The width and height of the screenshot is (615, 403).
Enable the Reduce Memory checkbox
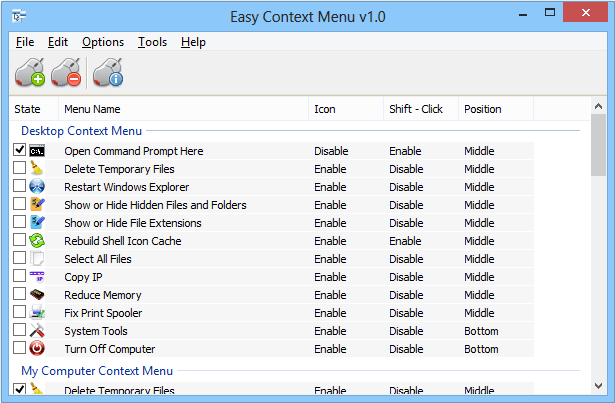pyautogui.click(x=19, y=294)
